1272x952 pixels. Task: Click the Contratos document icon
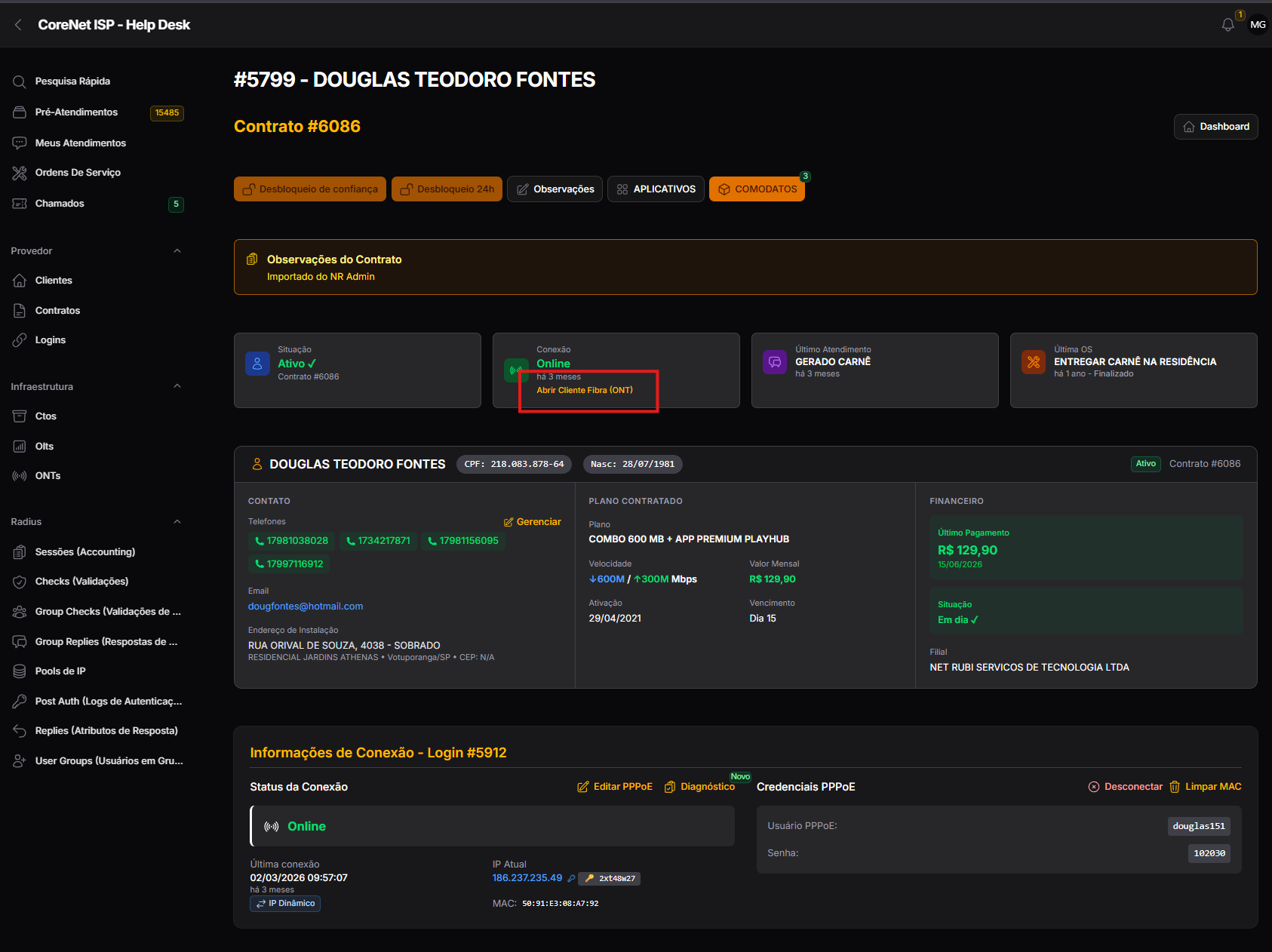coord(20,311)
